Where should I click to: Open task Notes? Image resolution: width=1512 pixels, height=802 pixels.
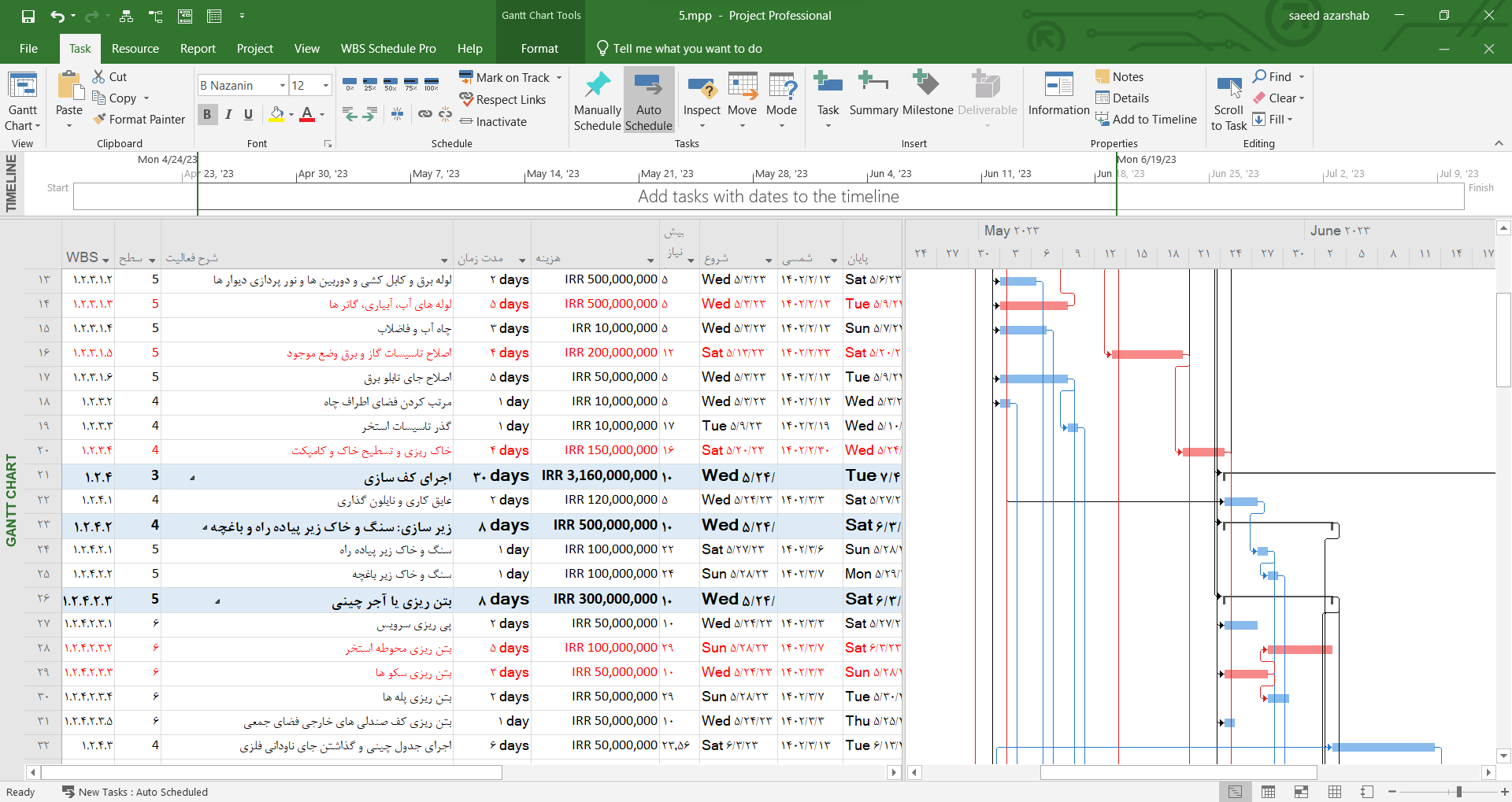point(1119,76)
